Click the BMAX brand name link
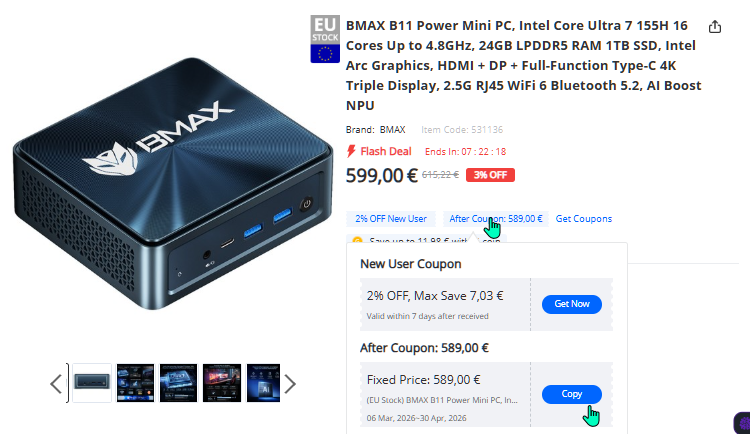The image size is (750, 434). [x=392, y=130]
